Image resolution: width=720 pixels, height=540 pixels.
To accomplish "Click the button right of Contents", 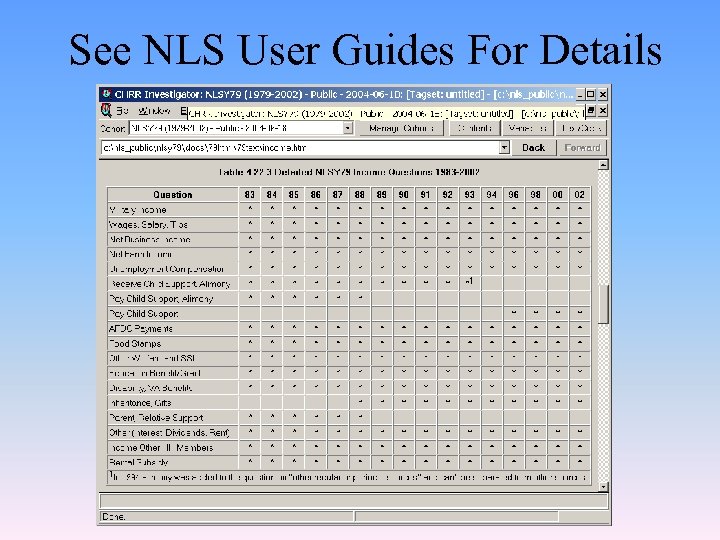I will pyautogui.click(x=528, y=128).
